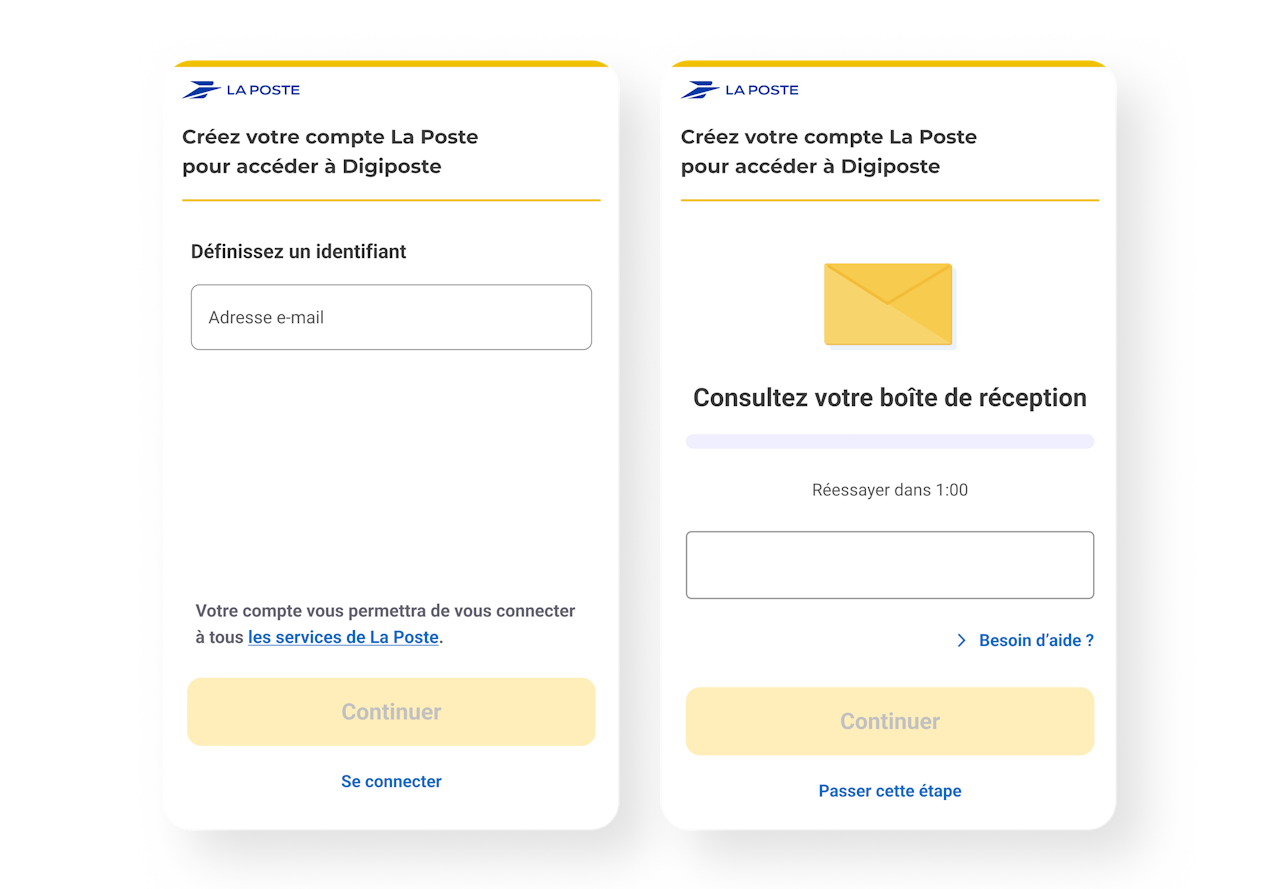The image size is (1280, 889).
Task: Click the LA POSTE wordmark on left card
Action: coord(263,90)
